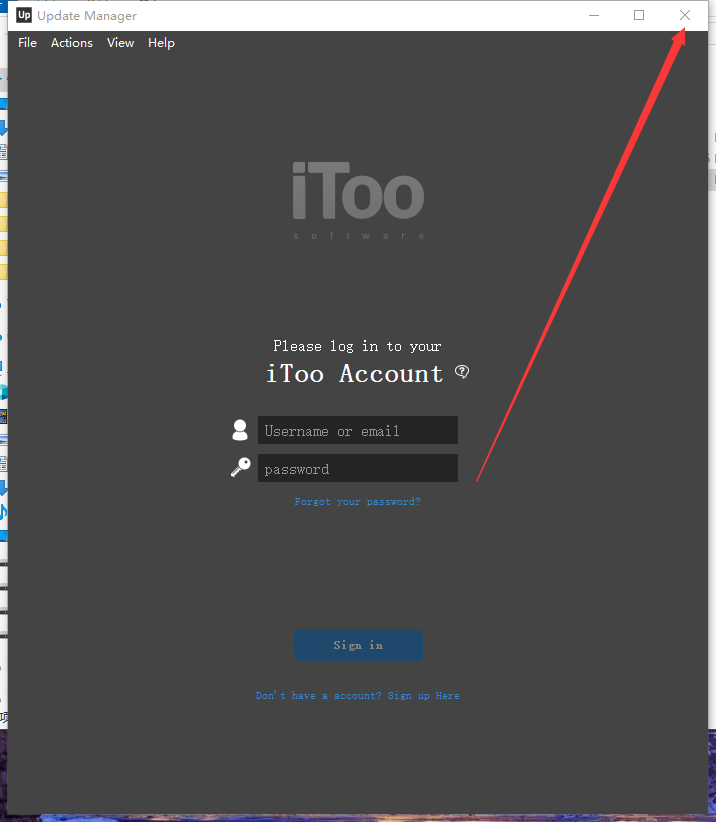This screenshot has width=716, height=822.
Task: Close the Update Manager window
Action: 685,15
